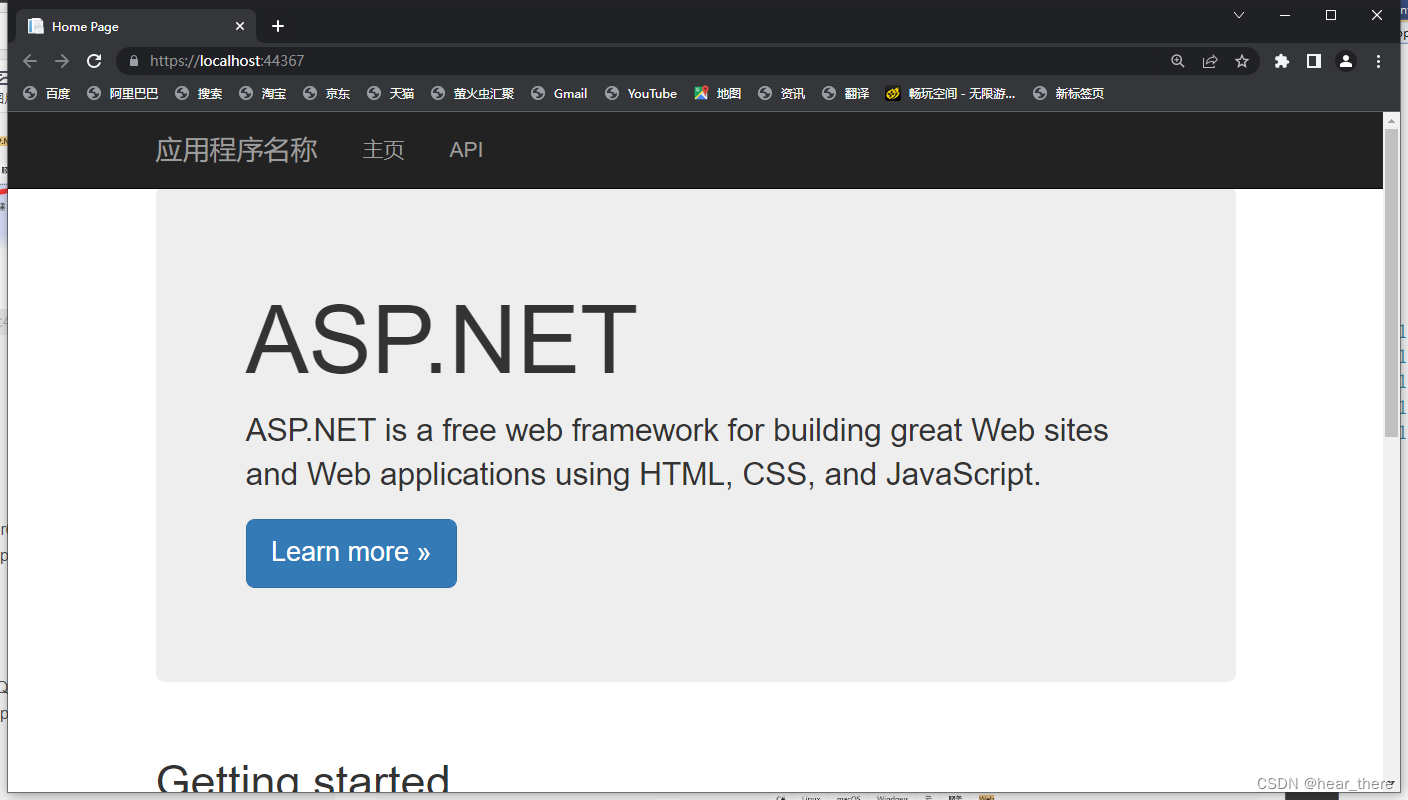The width and height of the screenshot is (1408, 800).
Task: Select the Home Page tab
Action: (135, 26)
